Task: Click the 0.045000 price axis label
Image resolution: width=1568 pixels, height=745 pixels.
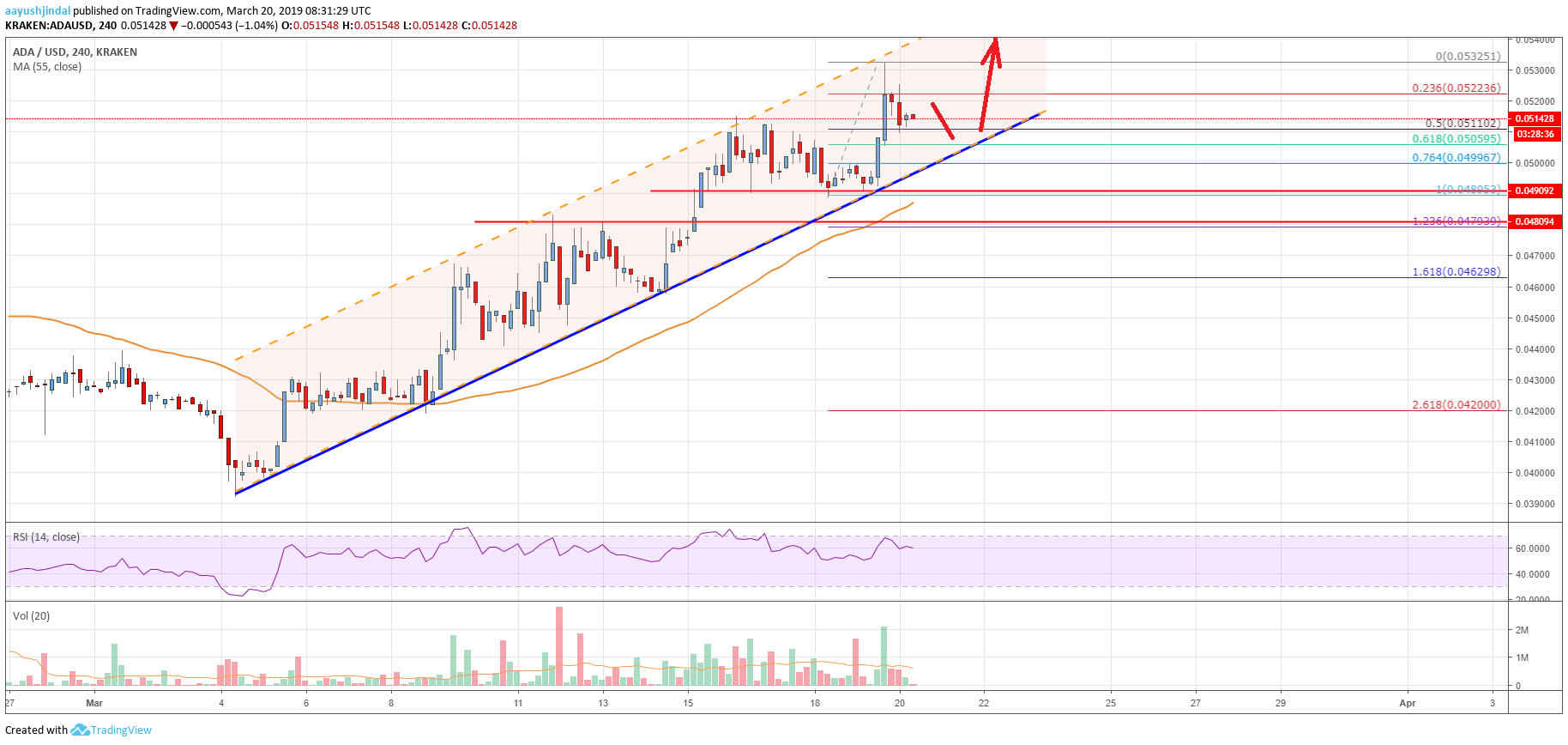Action: [1535, 318]
